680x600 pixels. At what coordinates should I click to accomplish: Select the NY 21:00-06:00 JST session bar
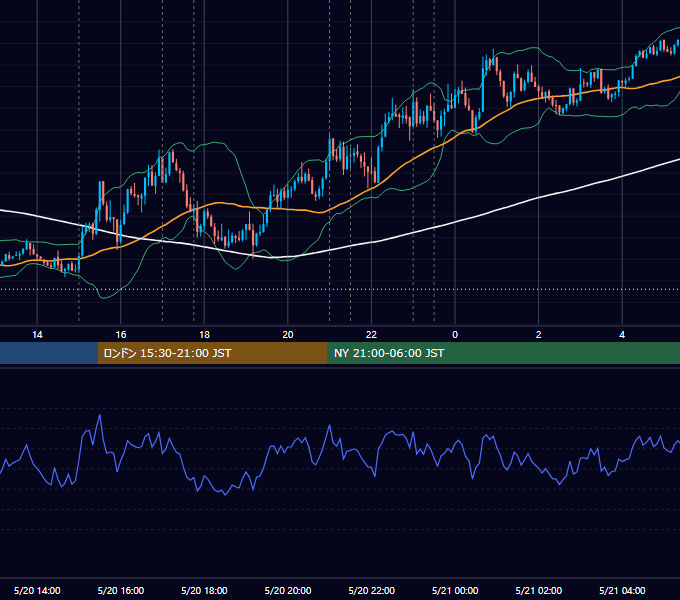pyautogui.click(x=503, y=353)
